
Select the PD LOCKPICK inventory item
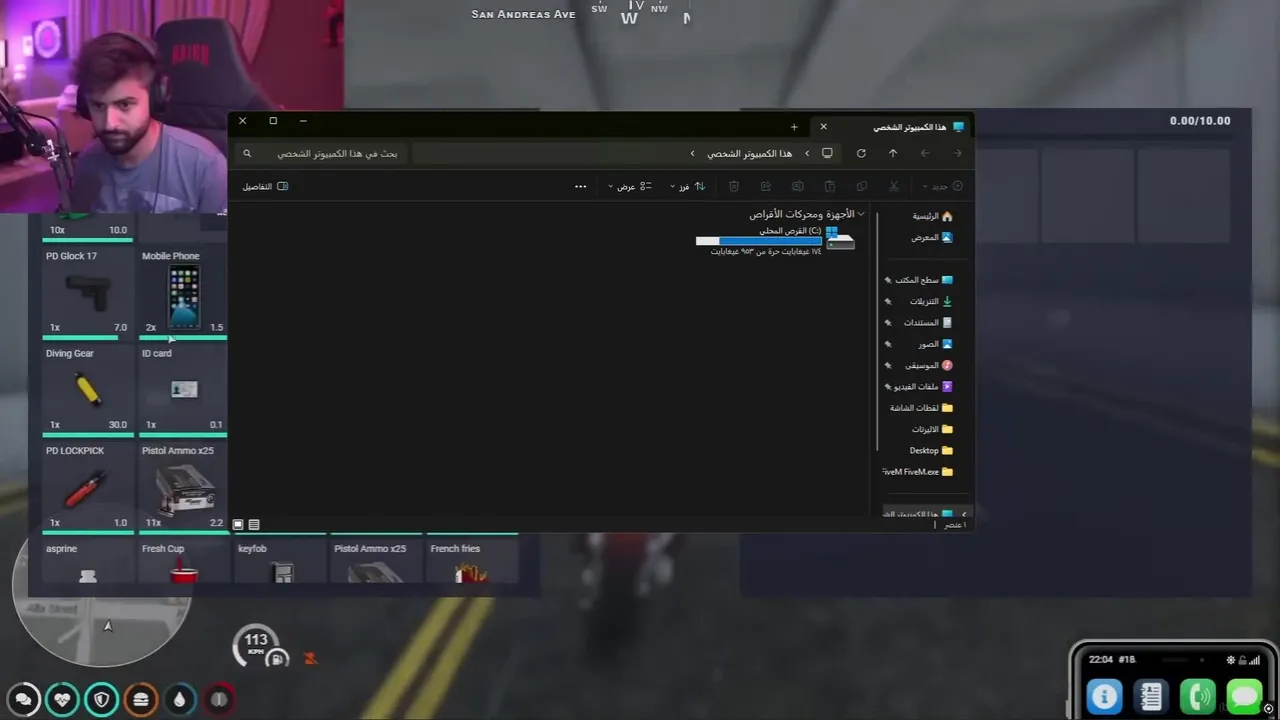87,487
